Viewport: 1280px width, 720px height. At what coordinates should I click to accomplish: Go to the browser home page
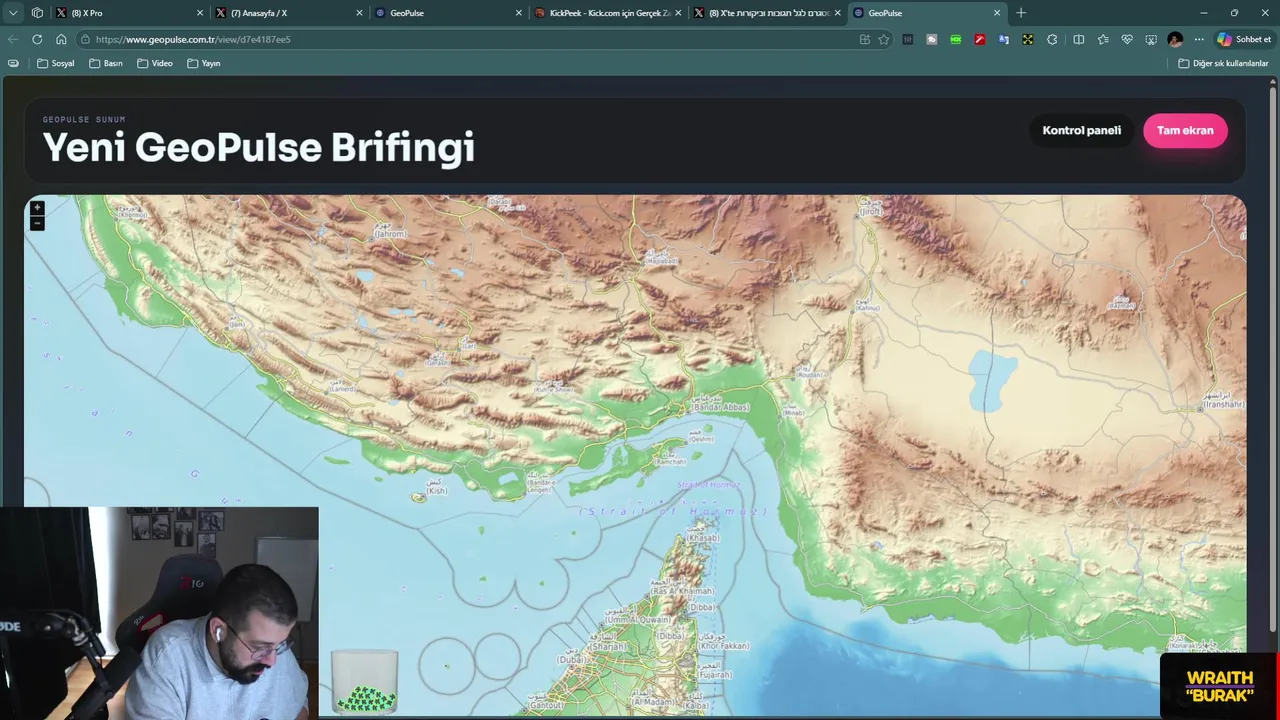click(61, 39)
